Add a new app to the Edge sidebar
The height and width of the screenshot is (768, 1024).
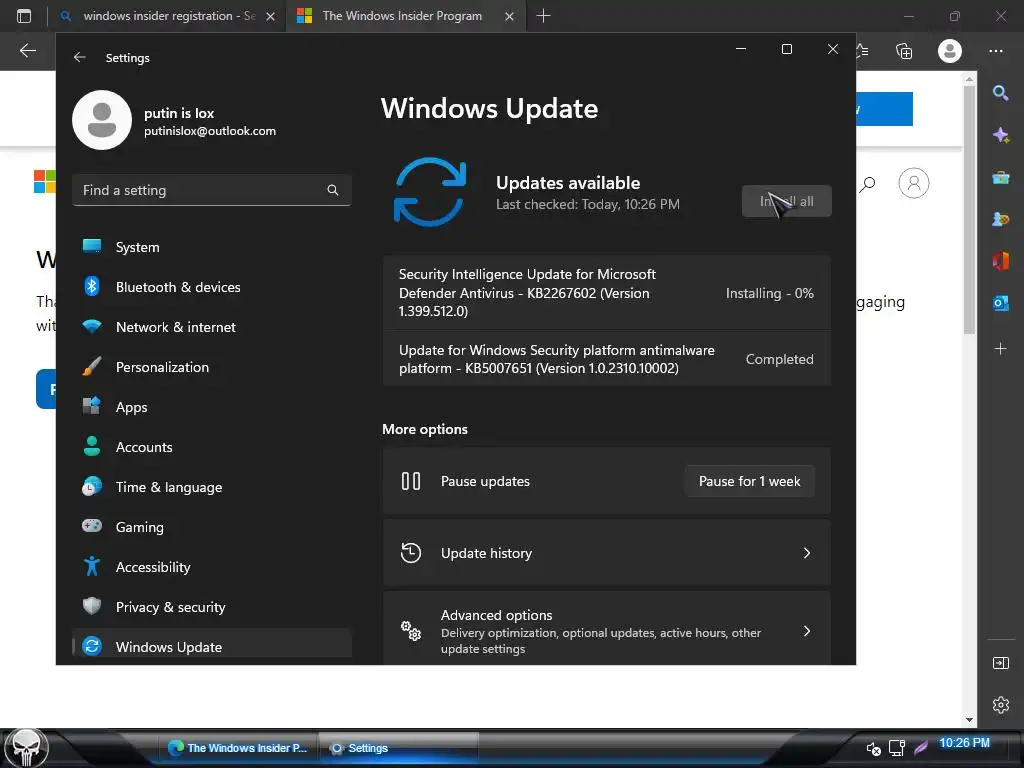coord(1000,349)
